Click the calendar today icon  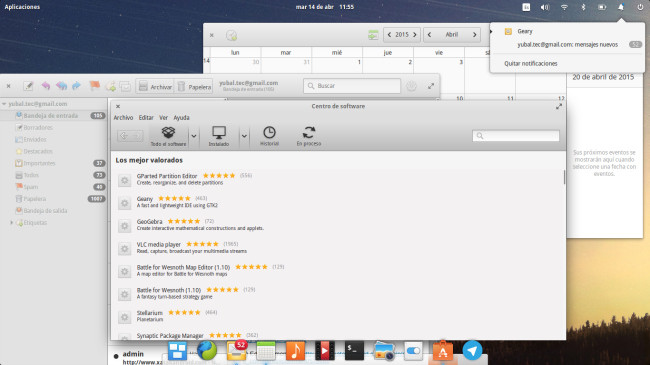coord(373,35)
